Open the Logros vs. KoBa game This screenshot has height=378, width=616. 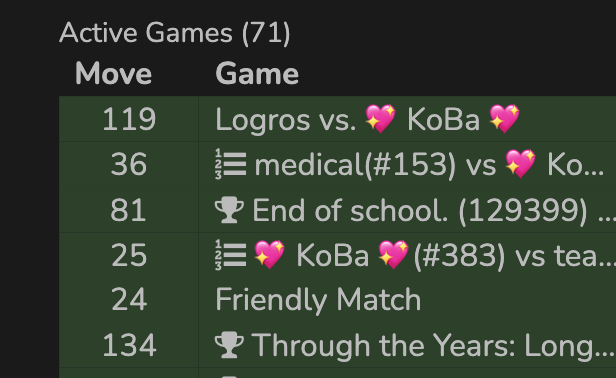(367, 119)
